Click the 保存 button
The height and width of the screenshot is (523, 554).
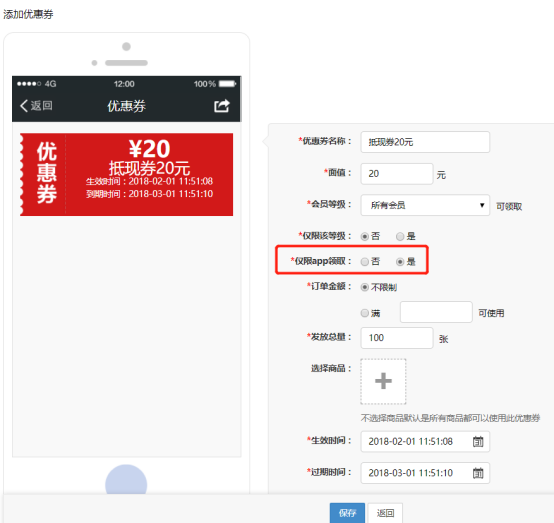(x=347, y=513)
